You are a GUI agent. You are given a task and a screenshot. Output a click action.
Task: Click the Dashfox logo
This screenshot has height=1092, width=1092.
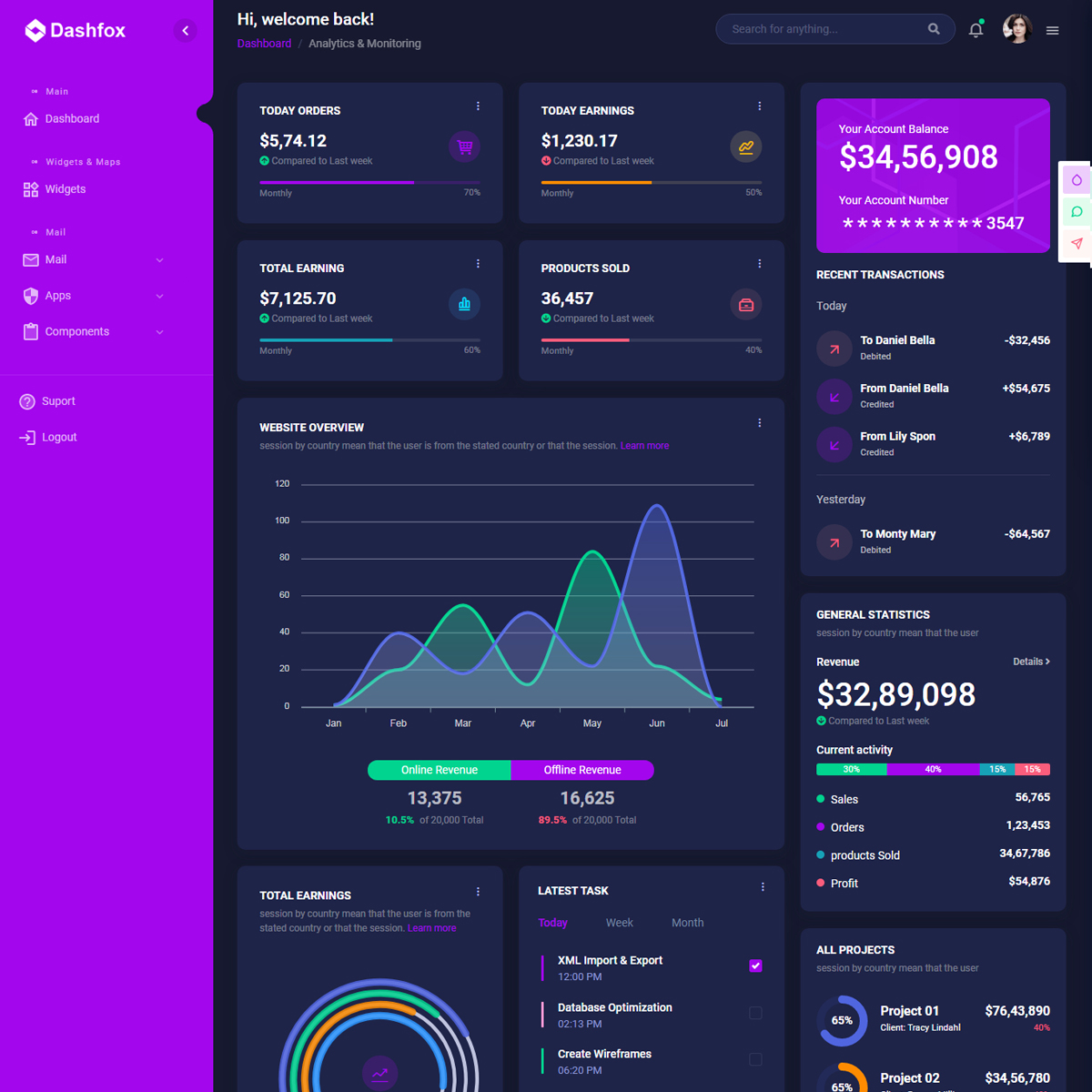coord(75,30)
